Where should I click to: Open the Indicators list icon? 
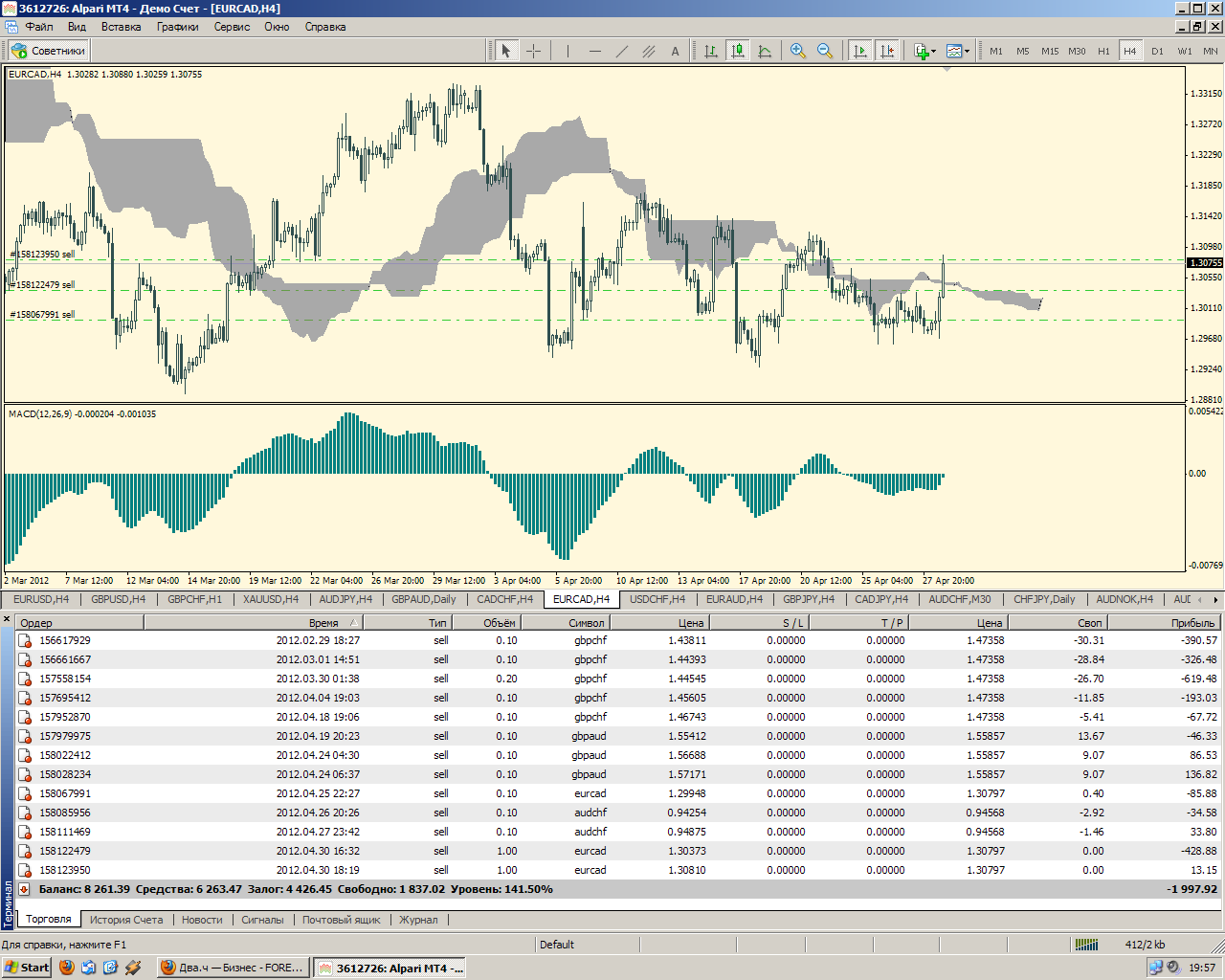(921, 51)
